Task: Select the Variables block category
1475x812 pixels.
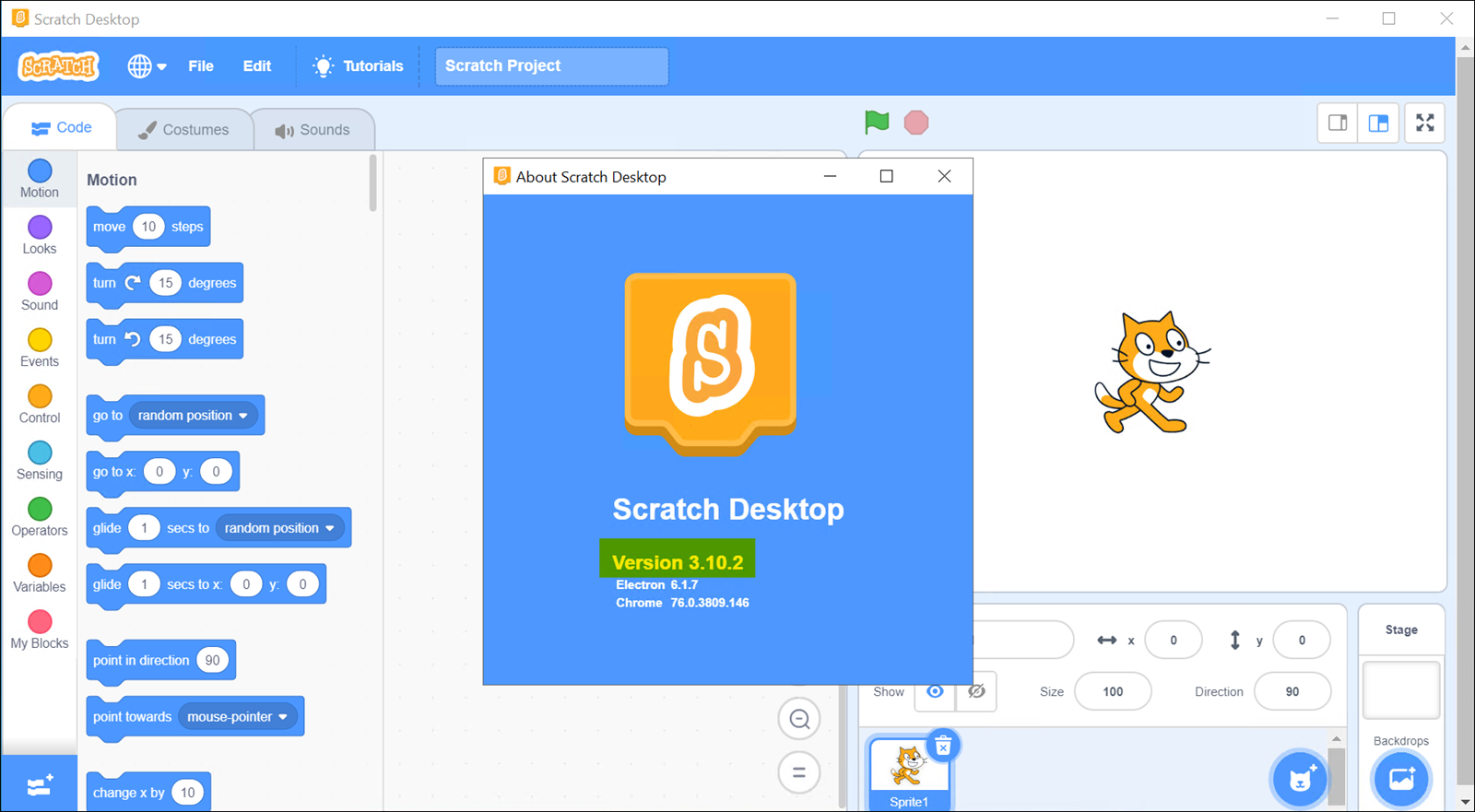Action: (40, 573)
